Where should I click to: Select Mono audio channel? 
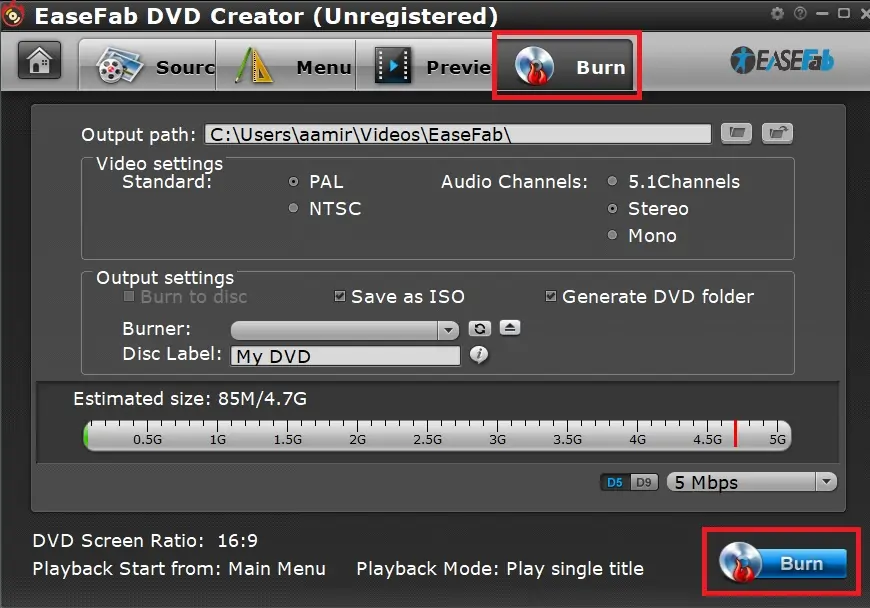click(x=612, y=236)
